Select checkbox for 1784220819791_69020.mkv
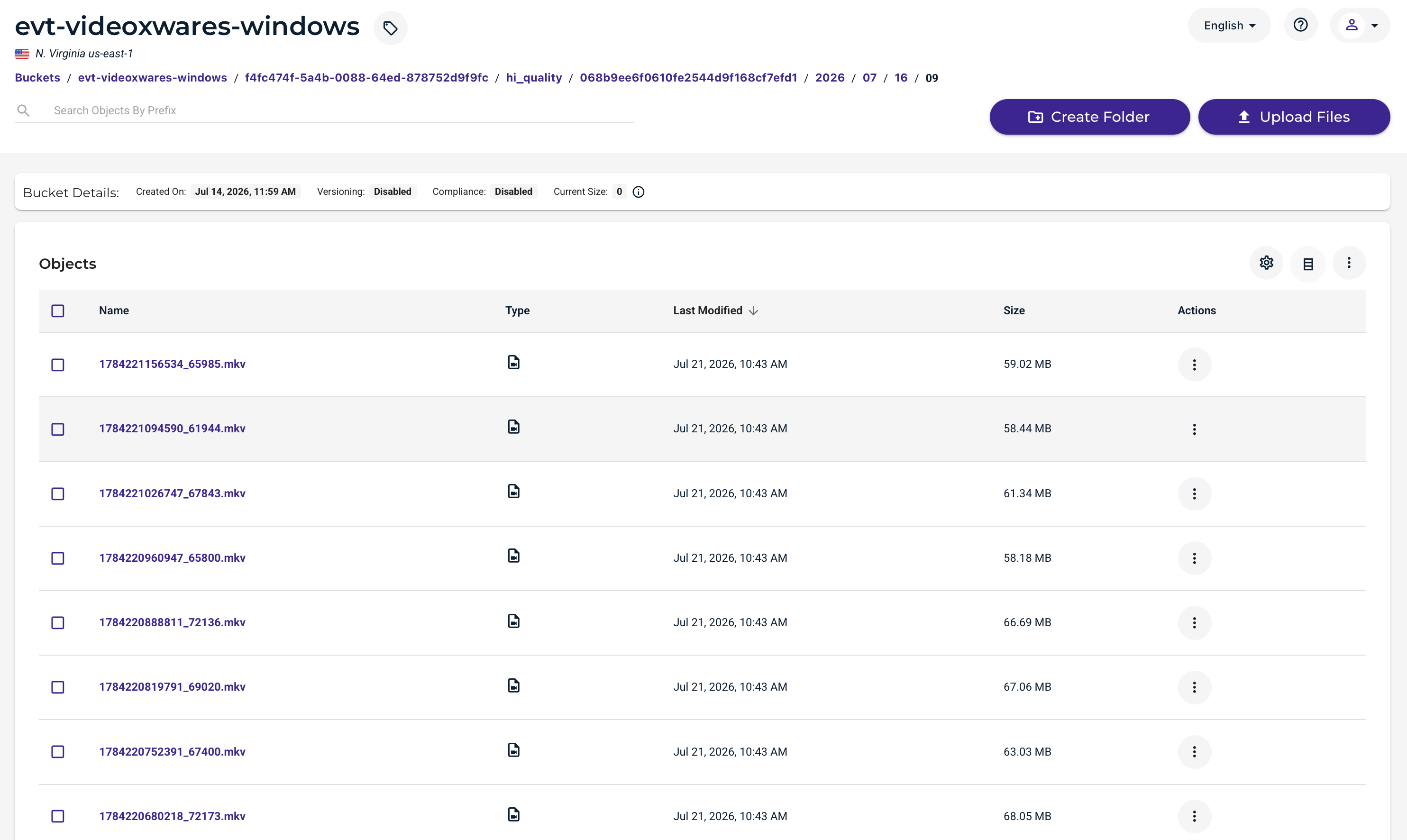 pyautogui.click(x=58, y=687)
